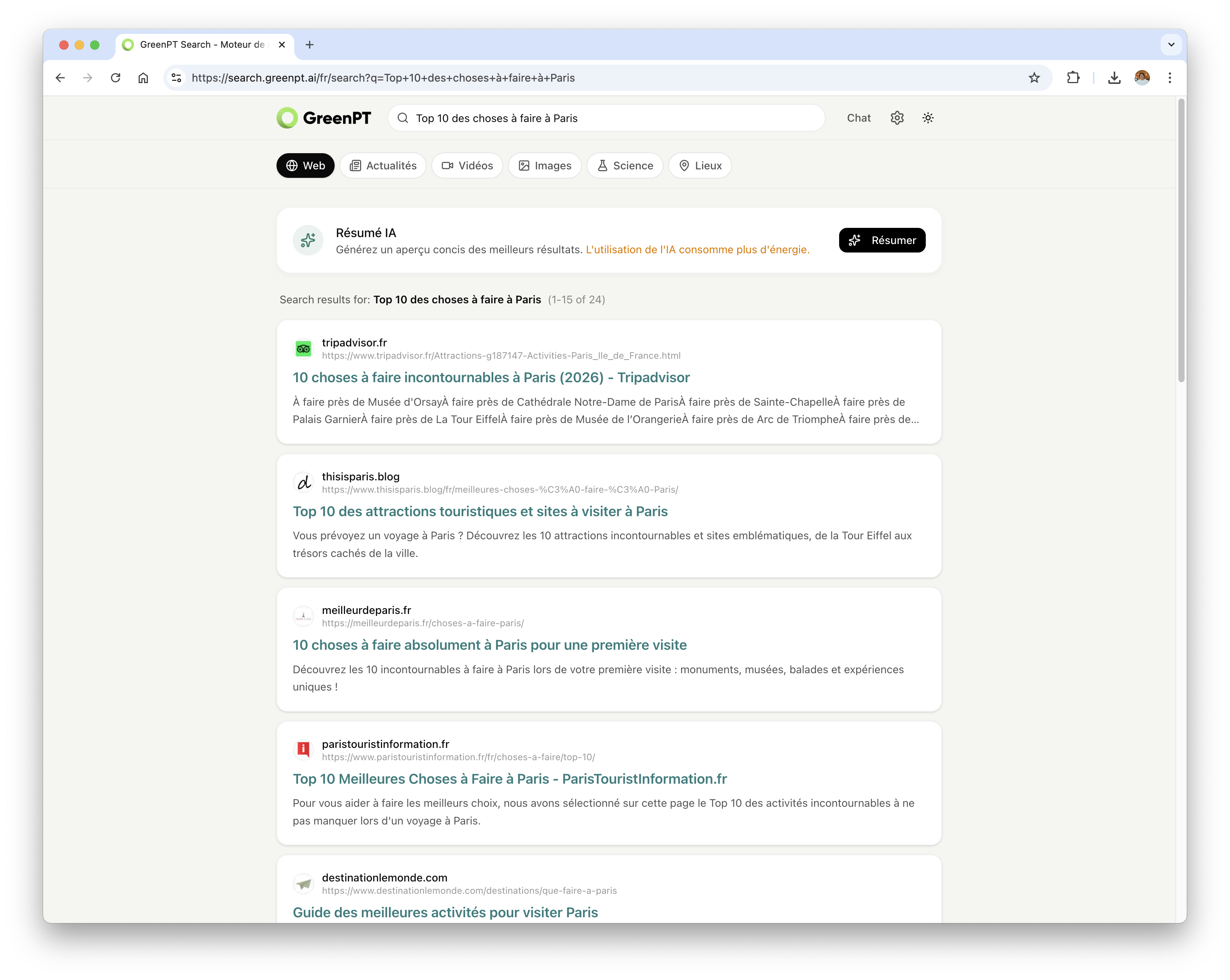Open Tripadvisor 10 choses à faire result
Viewport: 1230px width, 980px height.
491,377
